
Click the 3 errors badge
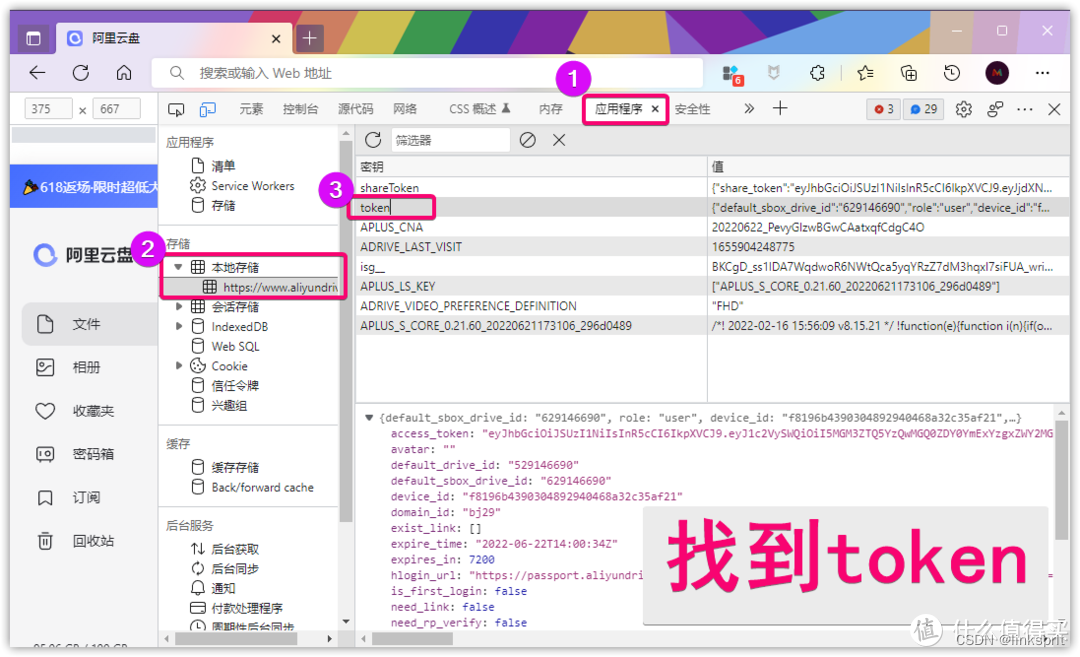(884, 109)
